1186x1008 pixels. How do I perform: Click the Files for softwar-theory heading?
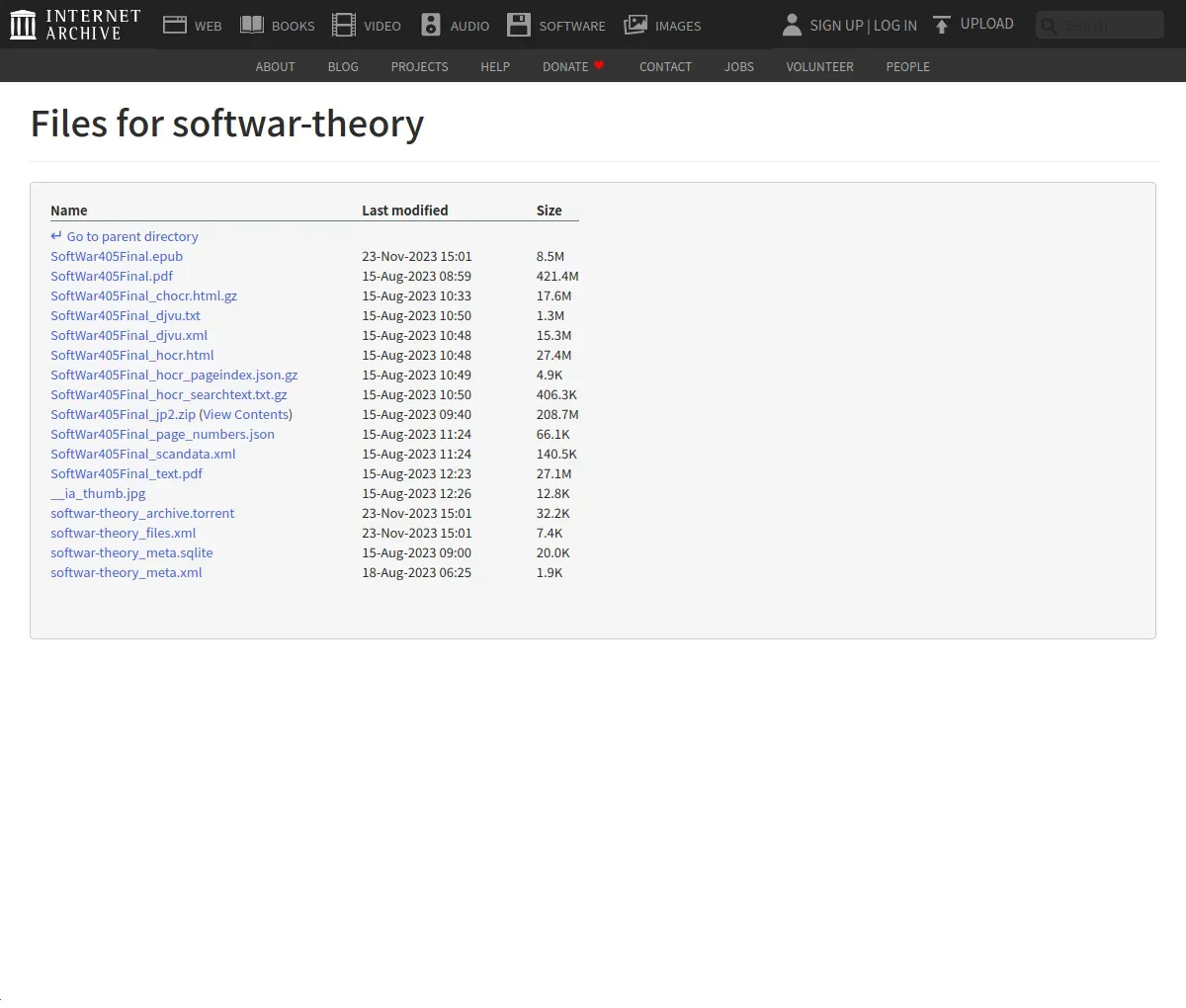[x=227, y=125]
